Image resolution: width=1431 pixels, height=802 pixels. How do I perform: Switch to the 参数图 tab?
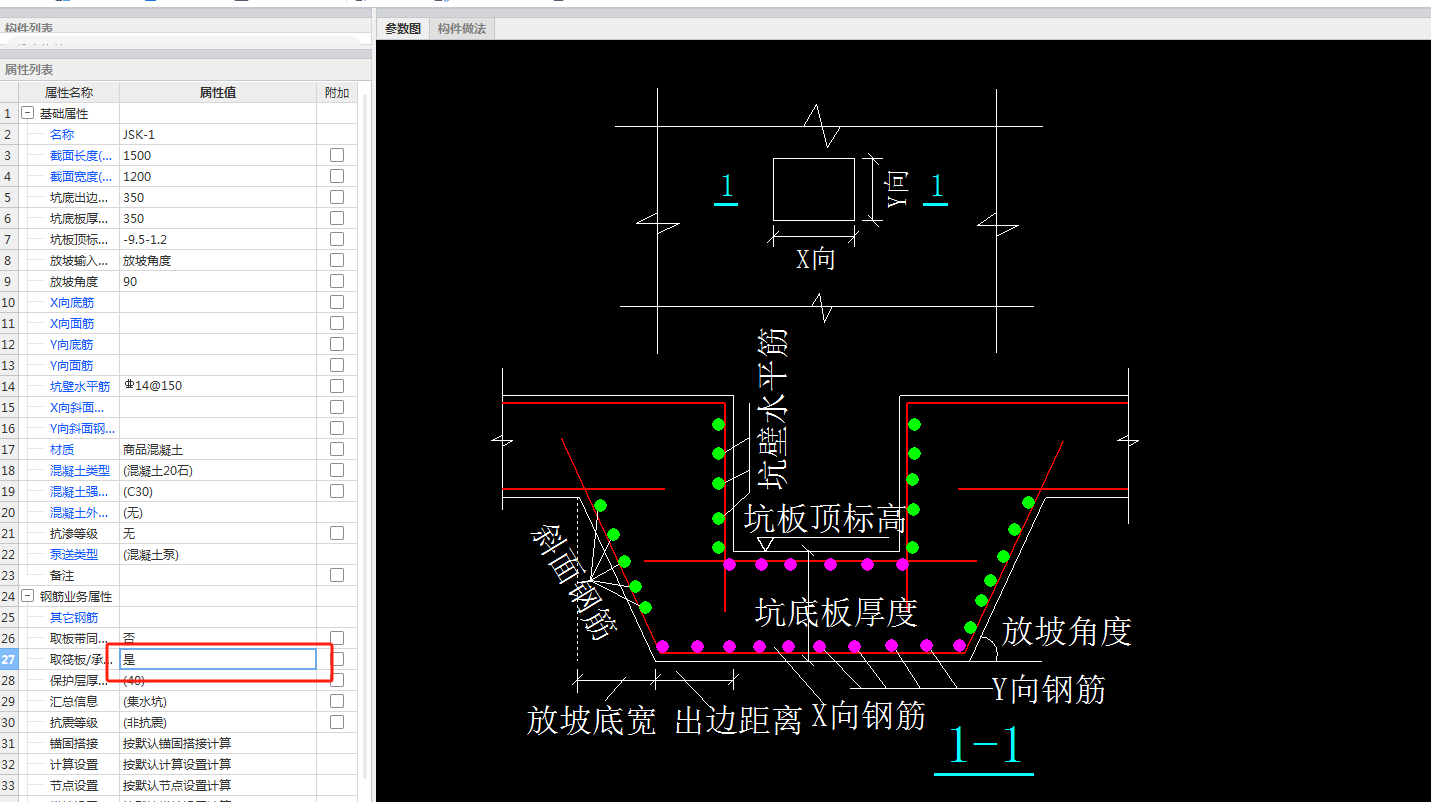[403, 29]
